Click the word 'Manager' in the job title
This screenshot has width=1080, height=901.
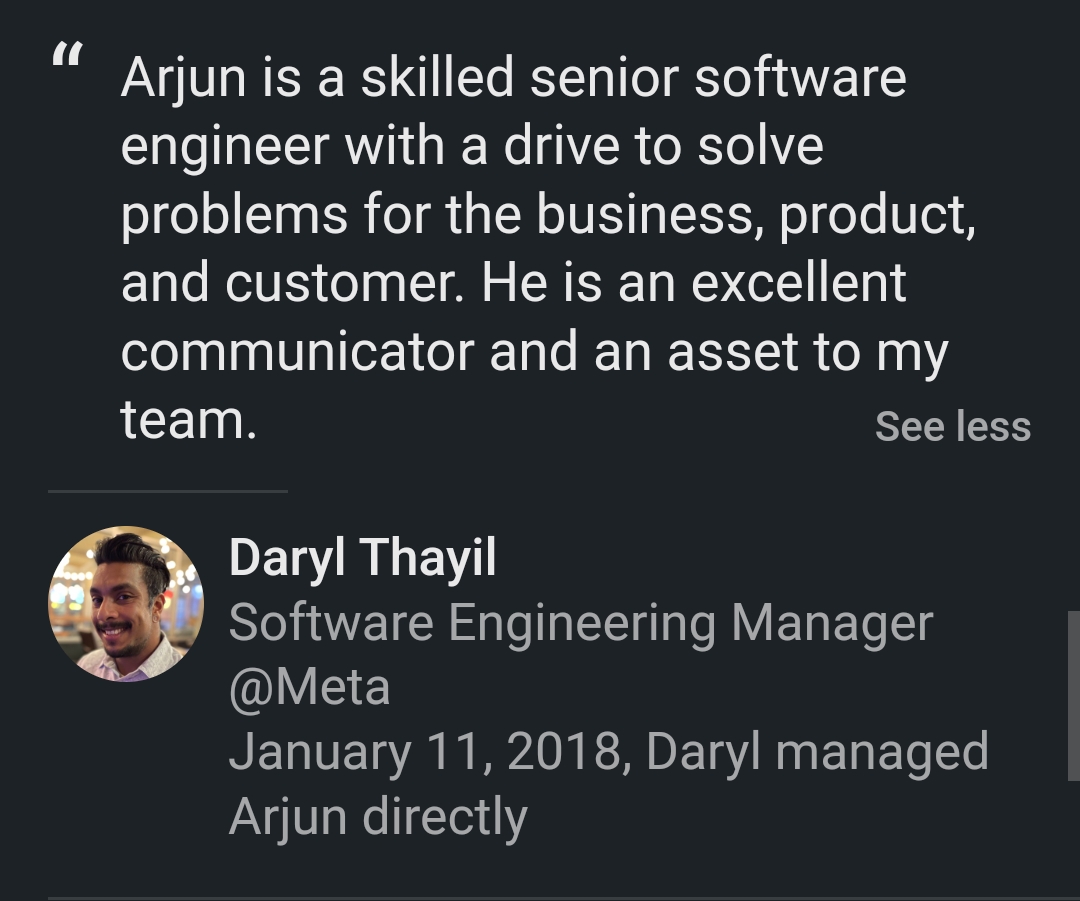tap(832, 624)
